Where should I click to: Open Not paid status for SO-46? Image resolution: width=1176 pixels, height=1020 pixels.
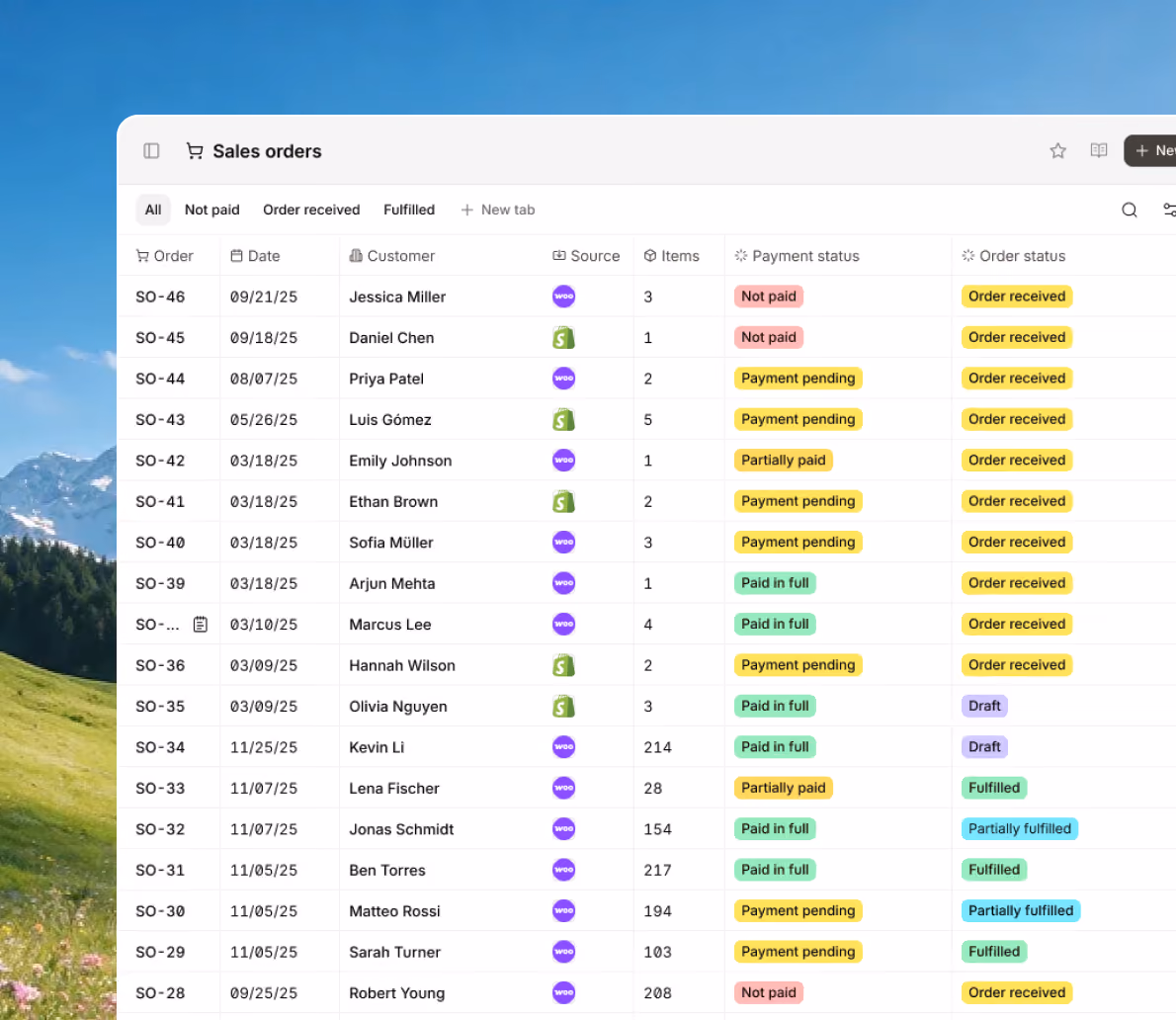tap(769, 297)
